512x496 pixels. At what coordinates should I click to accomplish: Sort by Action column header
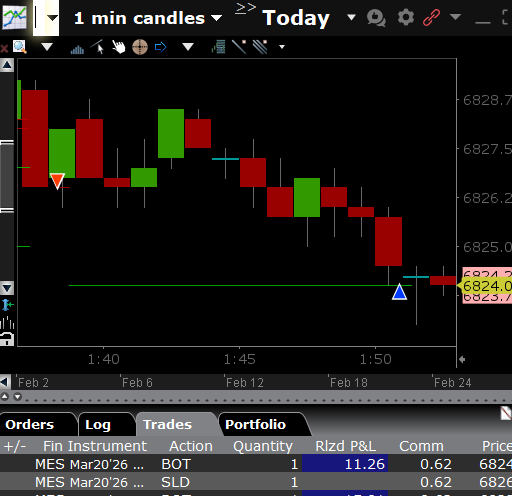[191, 446]
